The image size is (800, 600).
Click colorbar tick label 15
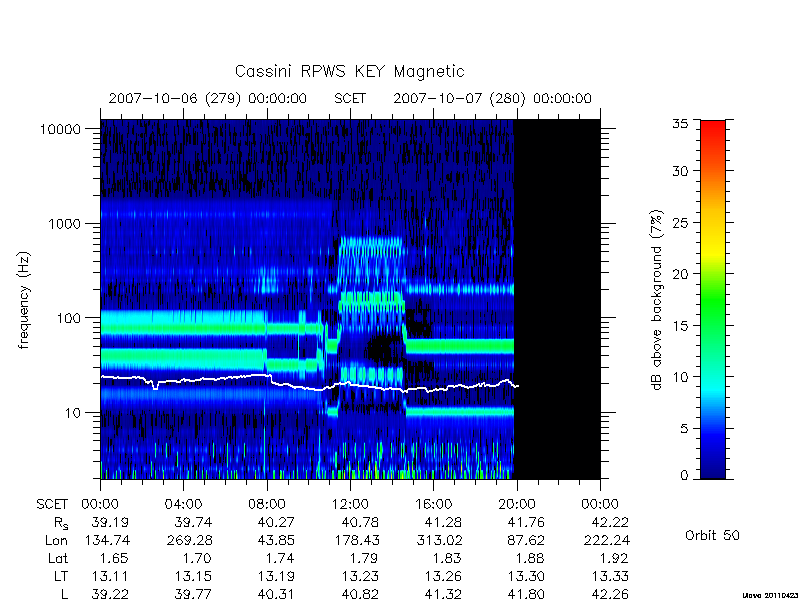tap(680, 326)
